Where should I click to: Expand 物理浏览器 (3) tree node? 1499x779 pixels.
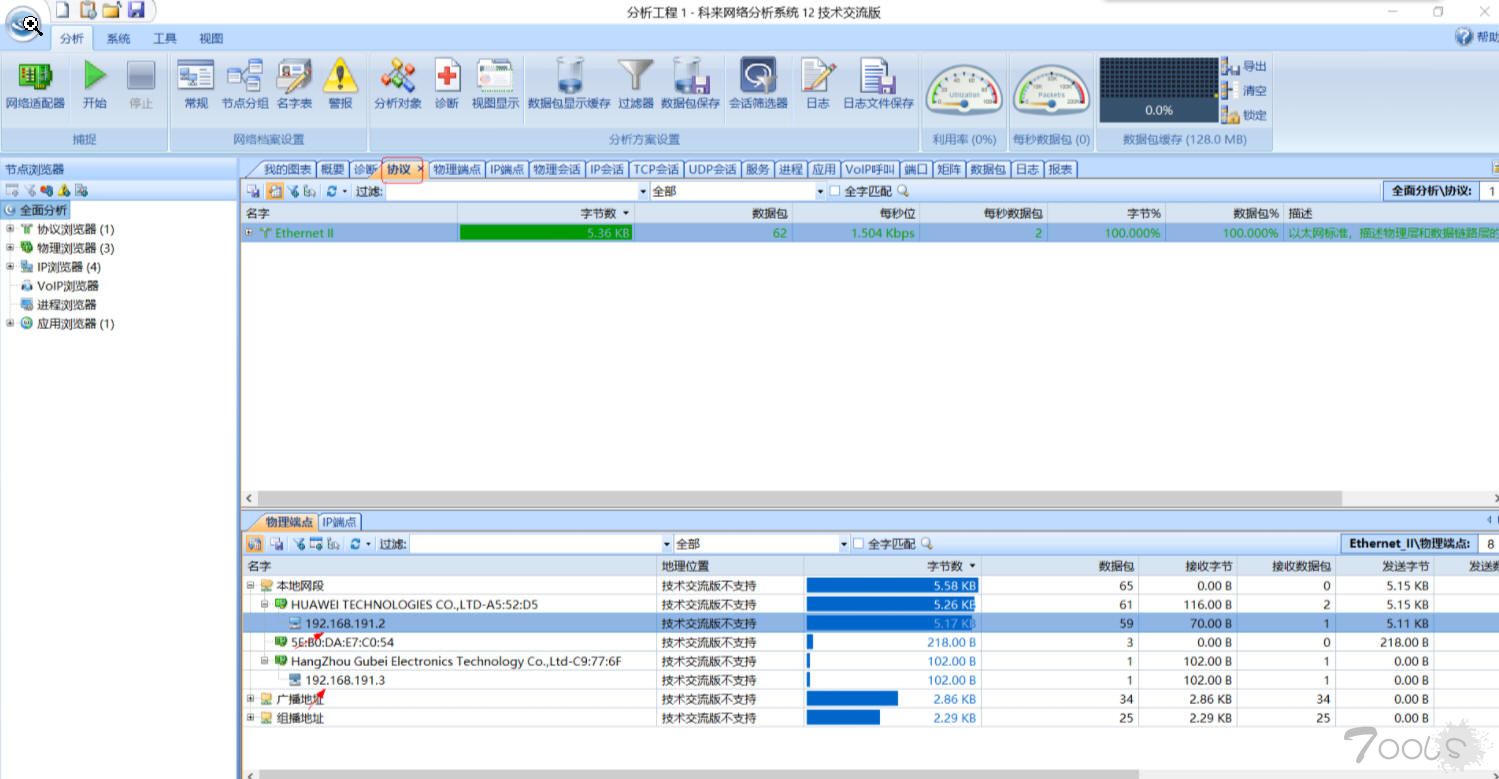tap(10, 248)
